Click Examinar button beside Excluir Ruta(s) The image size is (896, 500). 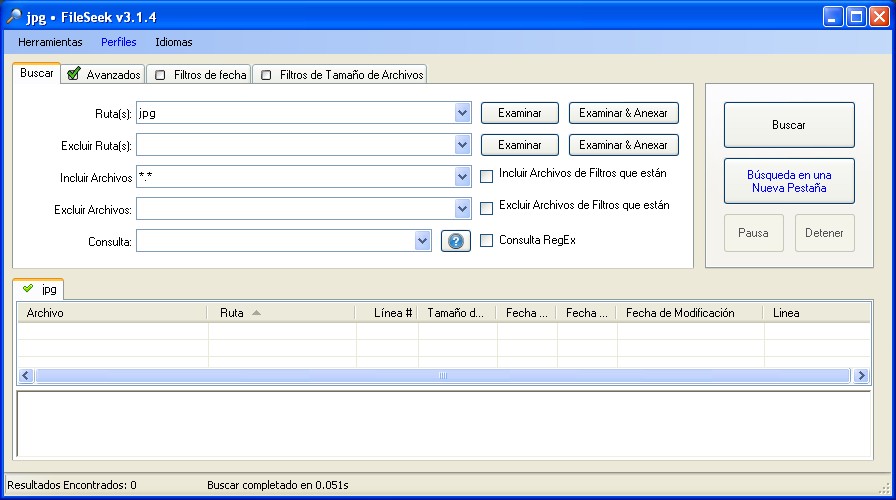519,145
